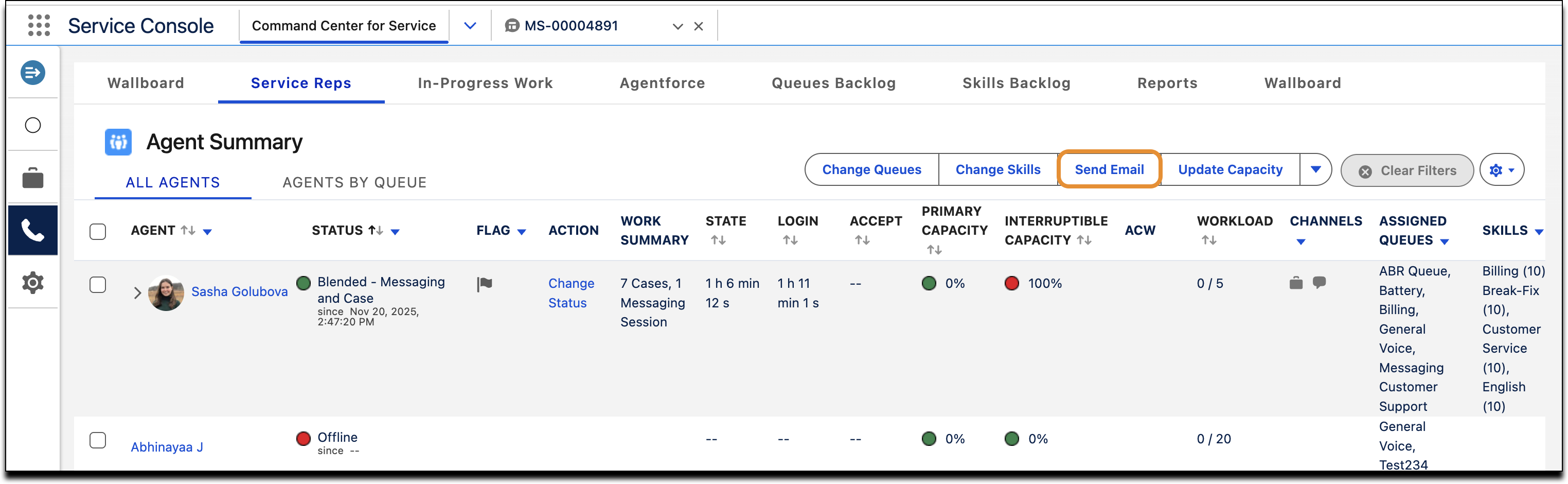Open the App Launcher grid icon
The width and height of the screenshot is (1568, 484).
(39, 26)
